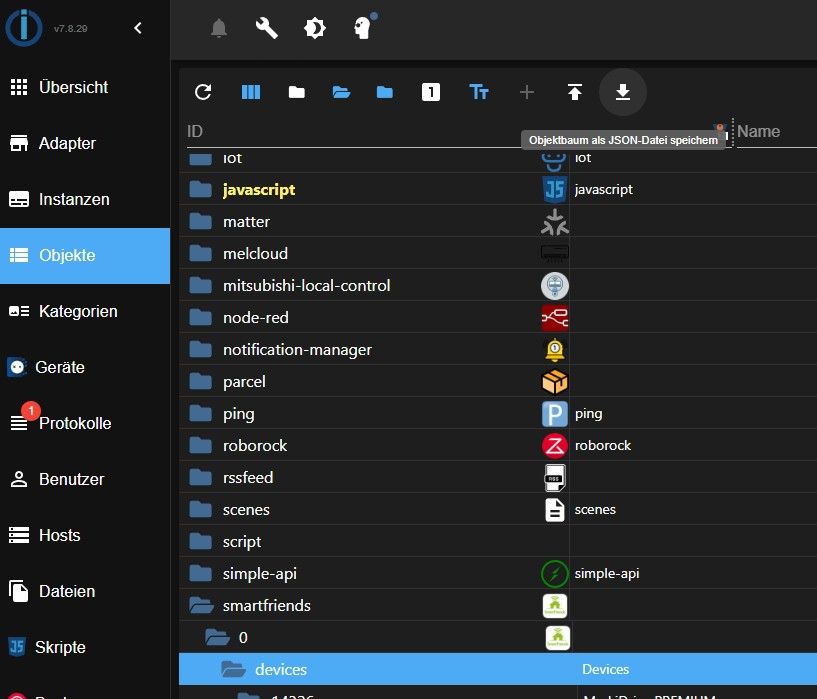Expand the roborock folder
This screenshot has height=699, width=817.
coord(201,446)
